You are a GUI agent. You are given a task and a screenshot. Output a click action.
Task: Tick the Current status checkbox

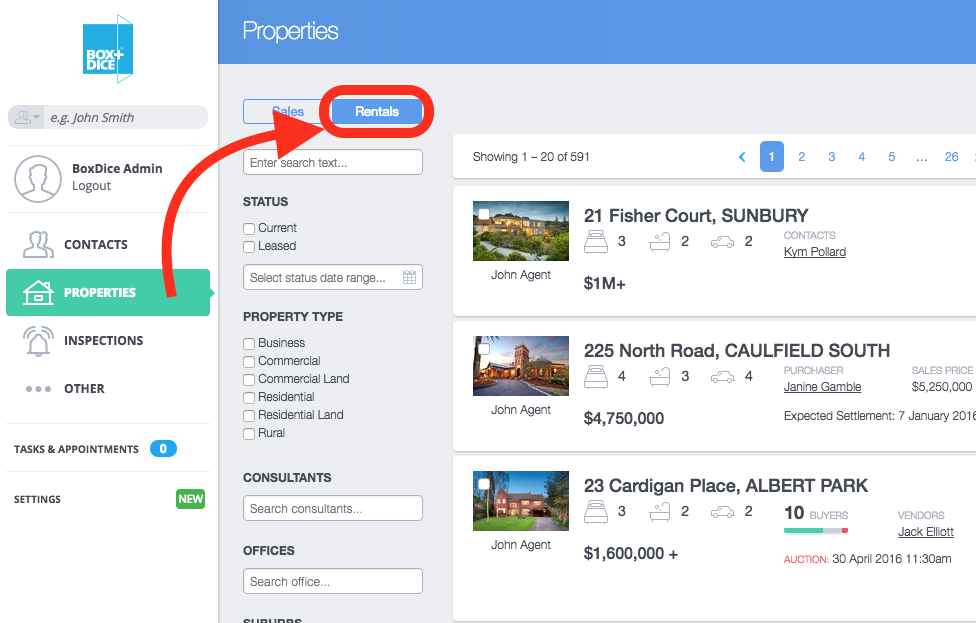click(x=249, y=228)
